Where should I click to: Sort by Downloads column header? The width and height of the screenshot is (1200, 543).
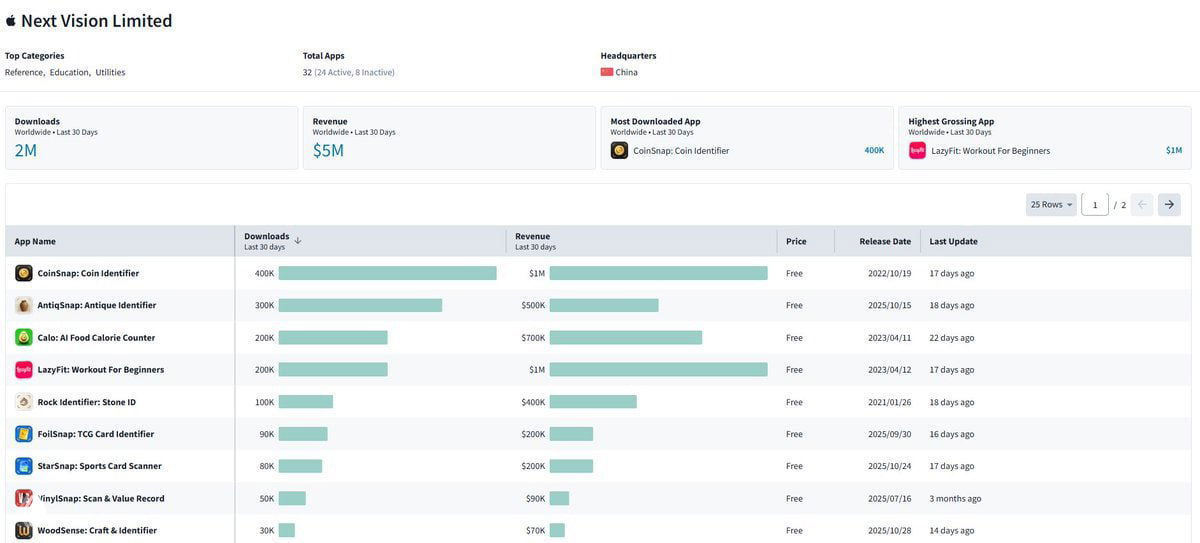[267, 237]
